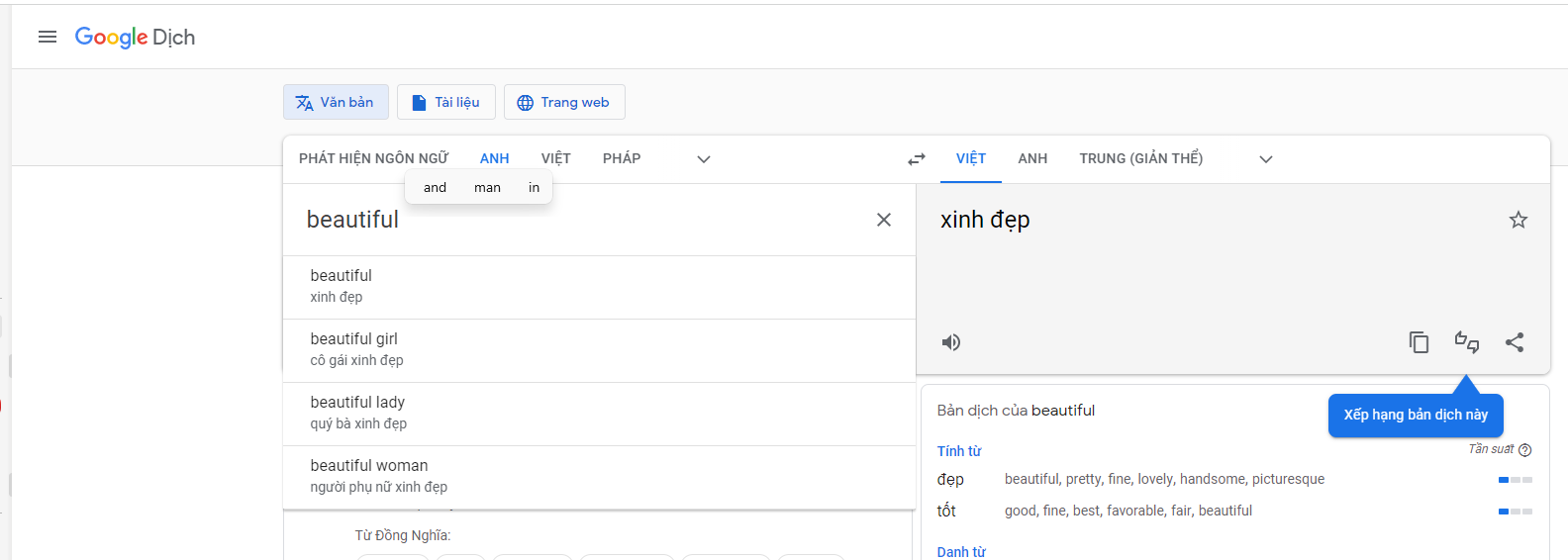Image resolution: width=1568 pixels, height=560 pixels.
Task: Rate this translation using thumbs icon
Action: tap(1467, 342)
